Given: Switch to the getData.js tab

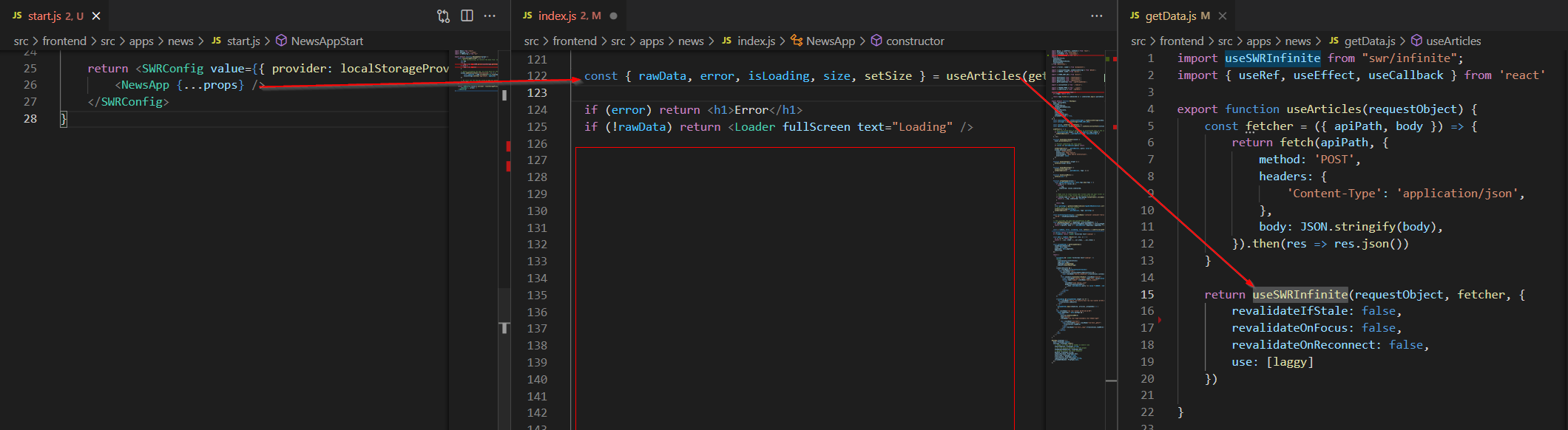Looking at the screenshot, I should click(1177, 16).
